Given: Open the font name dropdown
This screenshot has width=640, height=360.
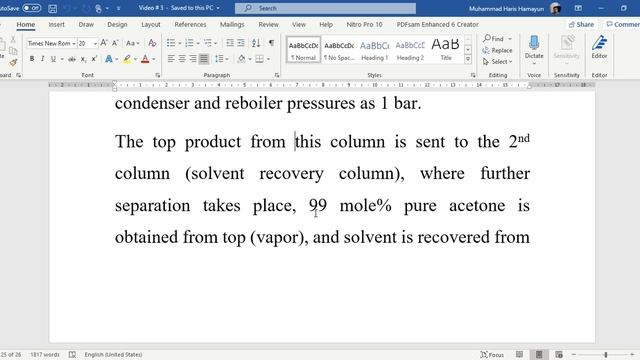Looking at the screenshot, I should pos(74,43).
